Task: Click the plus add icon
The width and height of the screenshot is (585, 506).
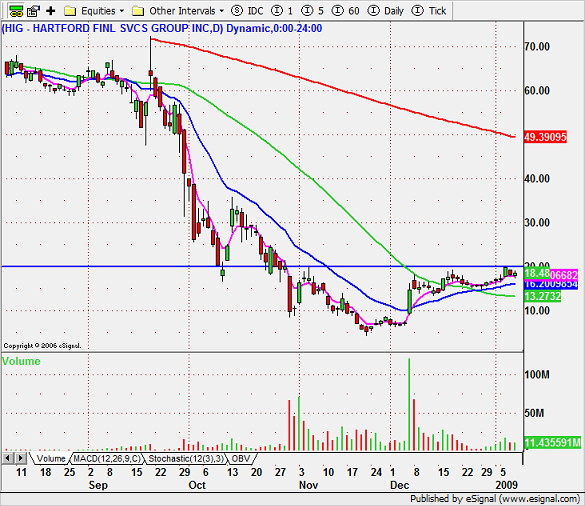Action: [50, 11]
